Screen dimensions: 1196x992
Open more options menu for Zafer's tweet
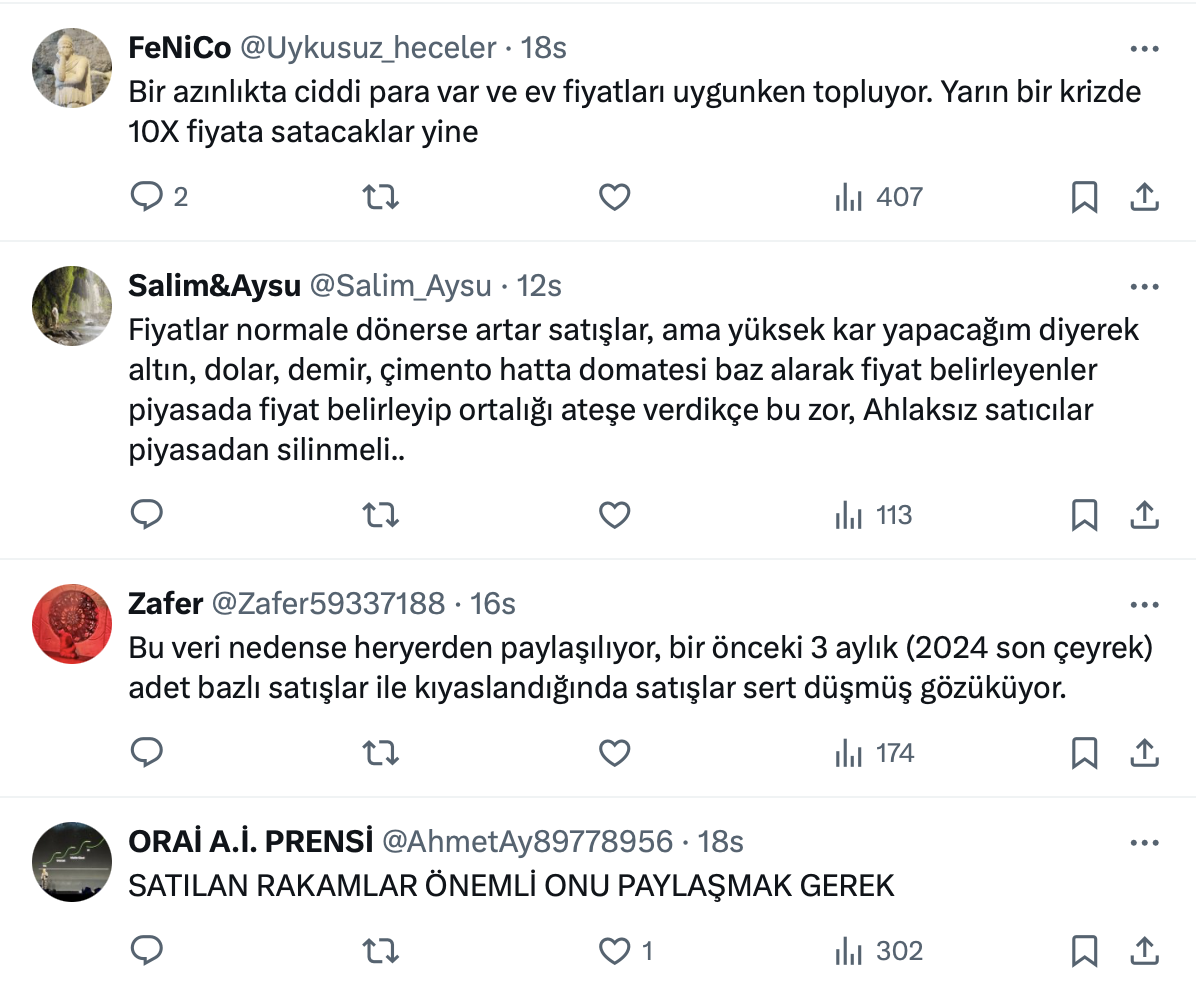pos(1144,605)
